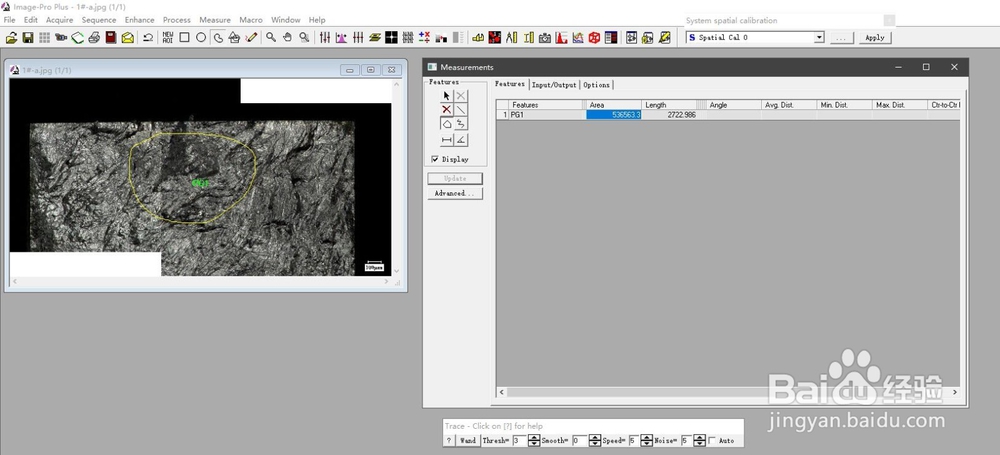
Task: Select the Features tab in Measurements
Action: coord(510,84)
